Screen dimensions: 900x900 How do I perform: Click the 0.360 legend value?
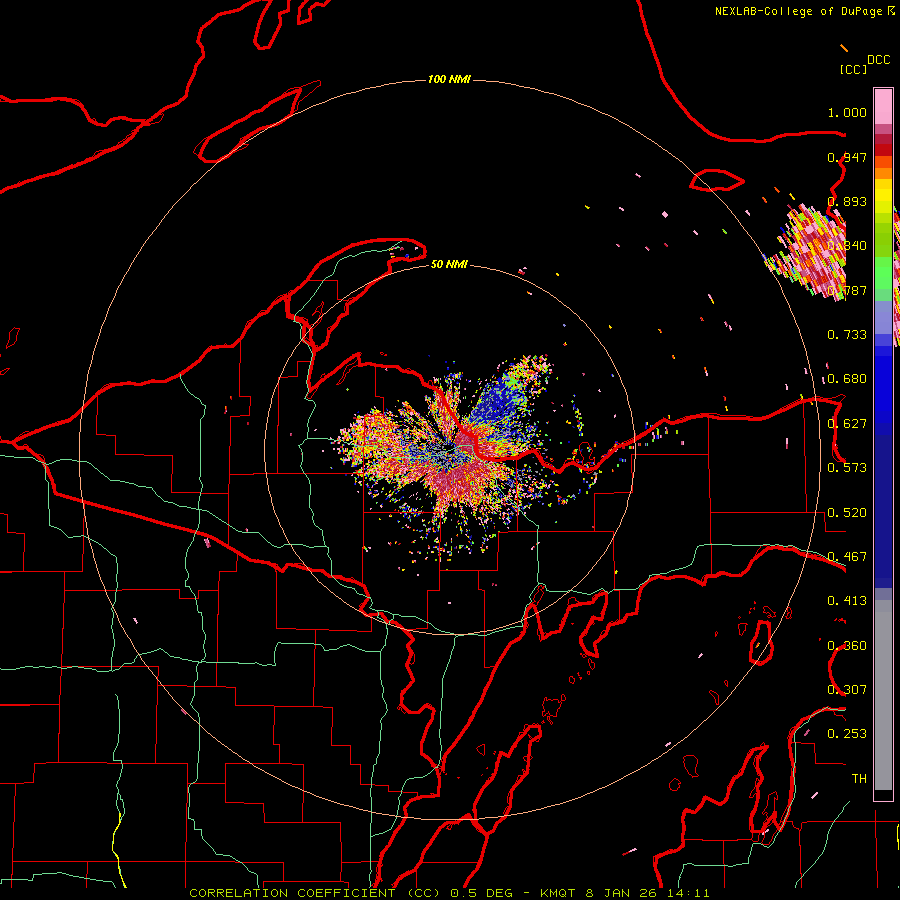[x=847, y=646]
